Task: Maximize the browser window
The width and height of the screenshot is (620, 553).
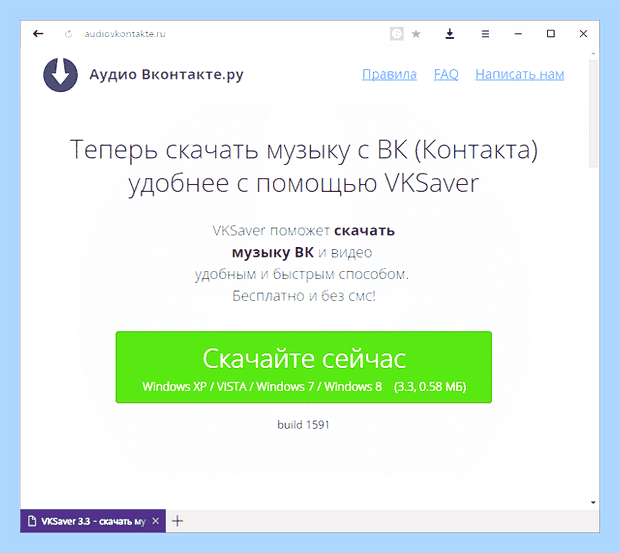Action: coord(551,34)
